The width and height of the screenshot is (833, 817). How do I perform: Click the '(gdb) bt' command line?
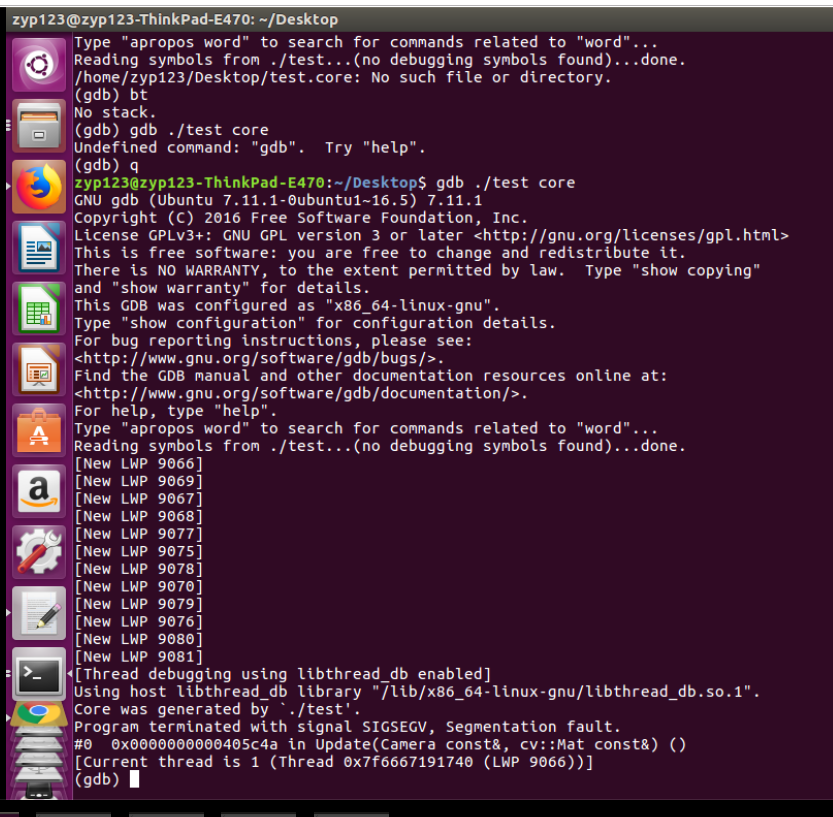110,95
